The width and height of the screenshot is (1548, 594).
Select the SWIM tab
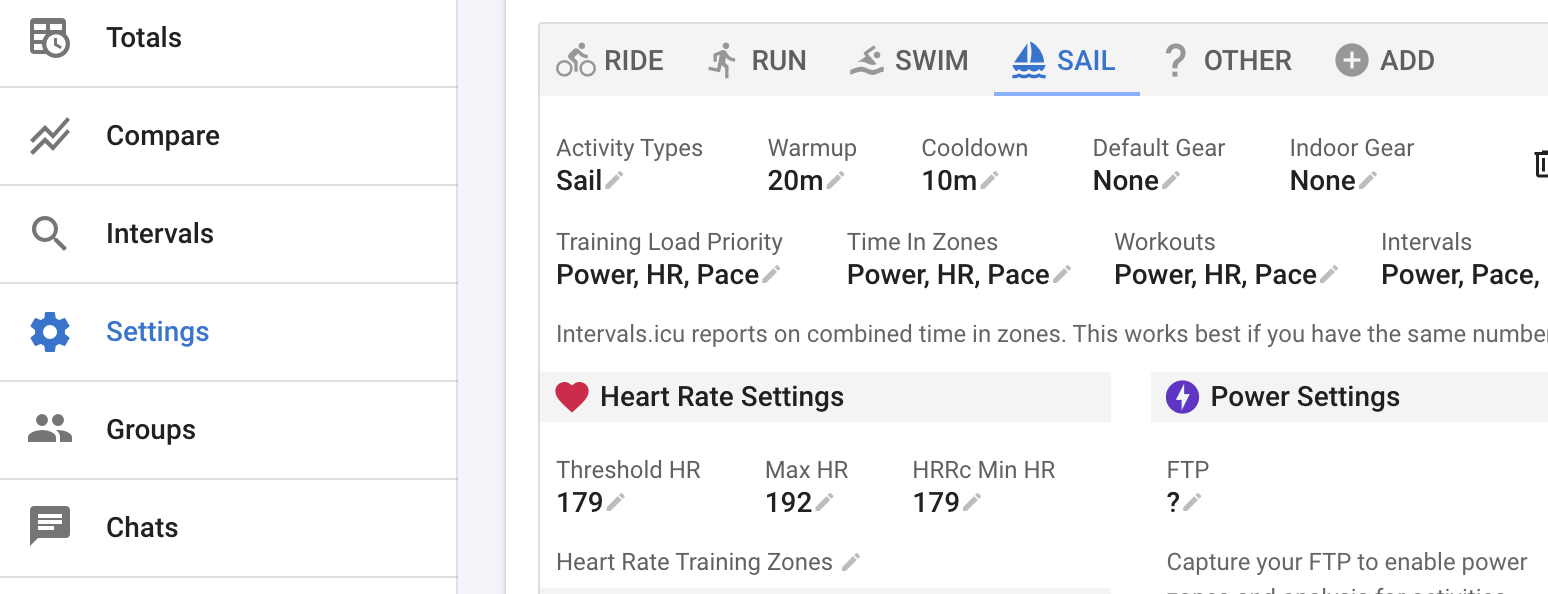click(x=909, y=60)
